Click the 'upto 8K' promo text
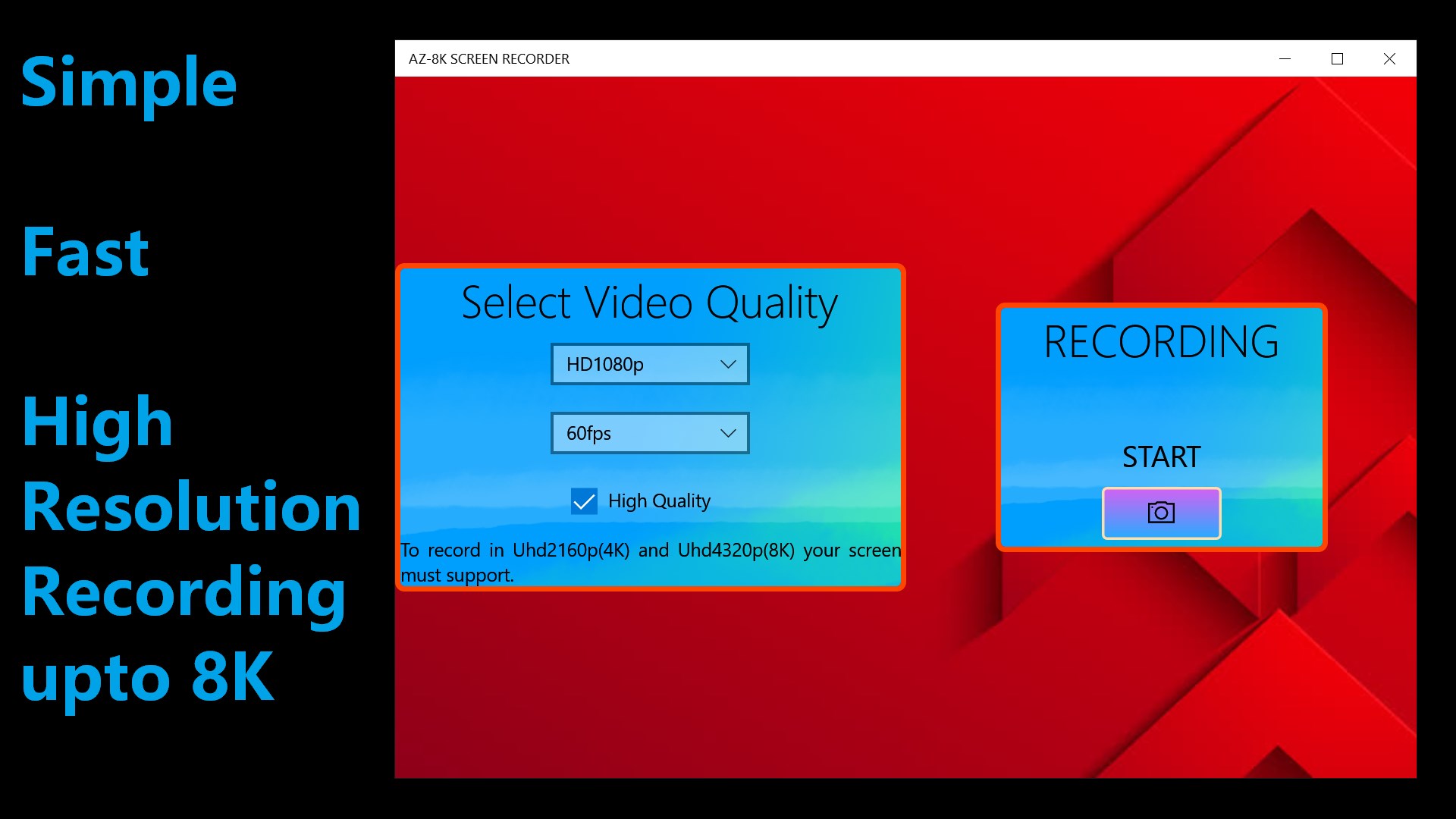1456x819 pixels. tap(148, 677)
